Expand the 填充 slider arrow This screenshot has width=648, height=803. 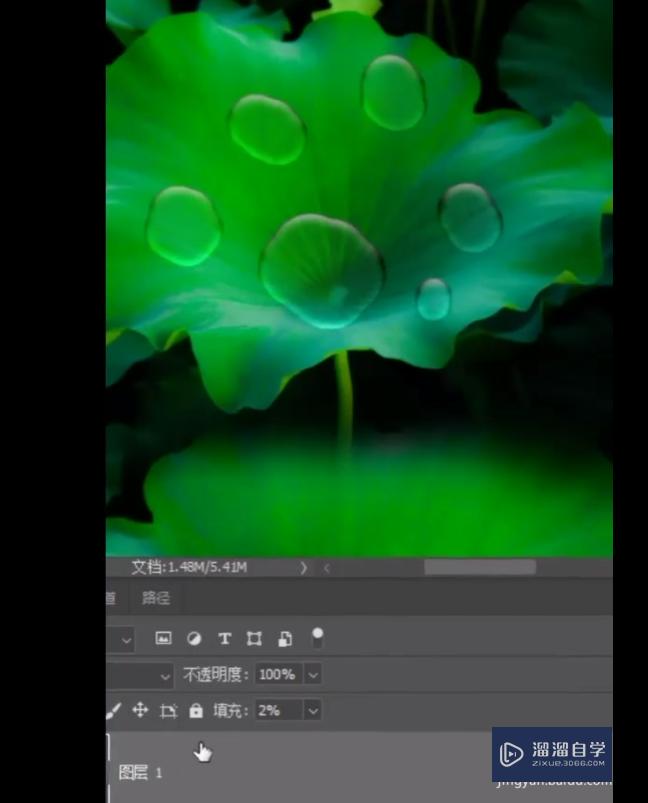[x=313, y=711]
